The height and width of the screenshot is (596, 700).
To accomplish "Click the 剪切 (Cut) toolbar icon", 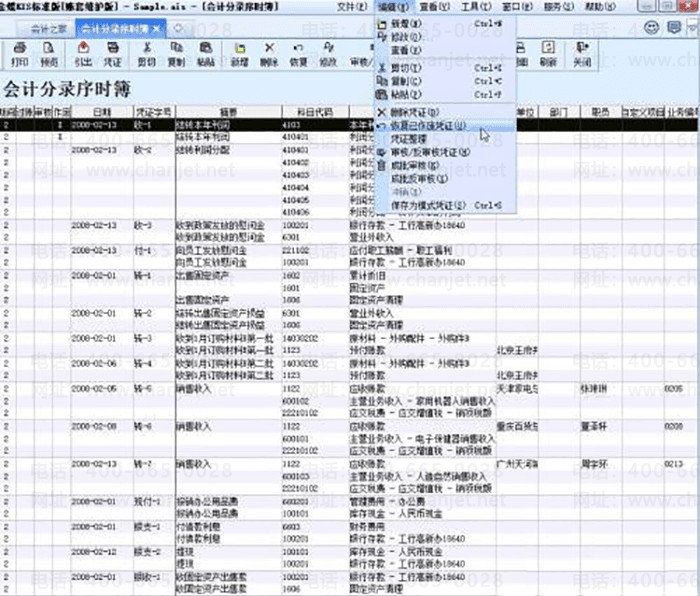I will 147,52.
